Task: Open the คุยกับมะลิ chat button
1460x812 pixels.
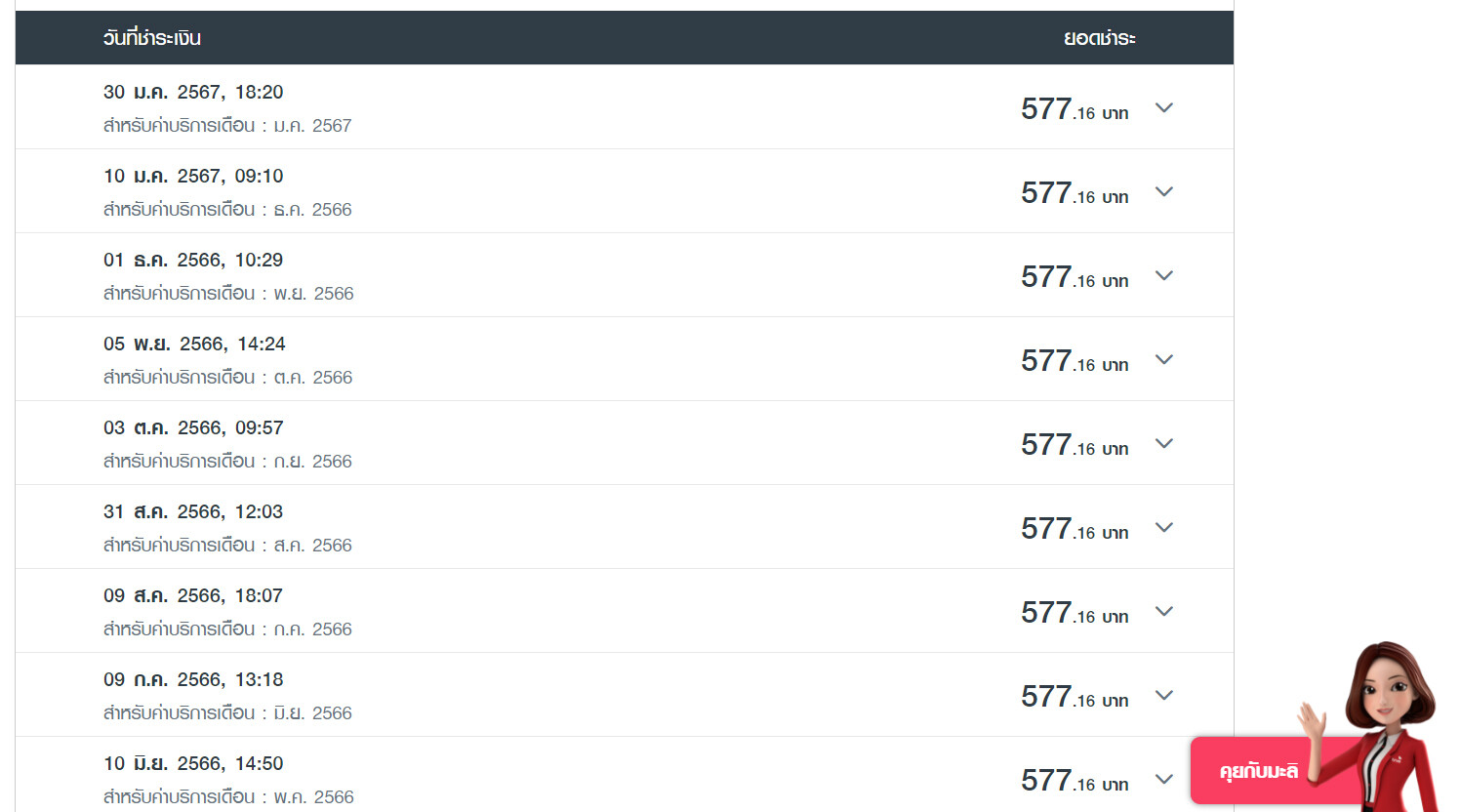Action: [x=1258, y=771]
